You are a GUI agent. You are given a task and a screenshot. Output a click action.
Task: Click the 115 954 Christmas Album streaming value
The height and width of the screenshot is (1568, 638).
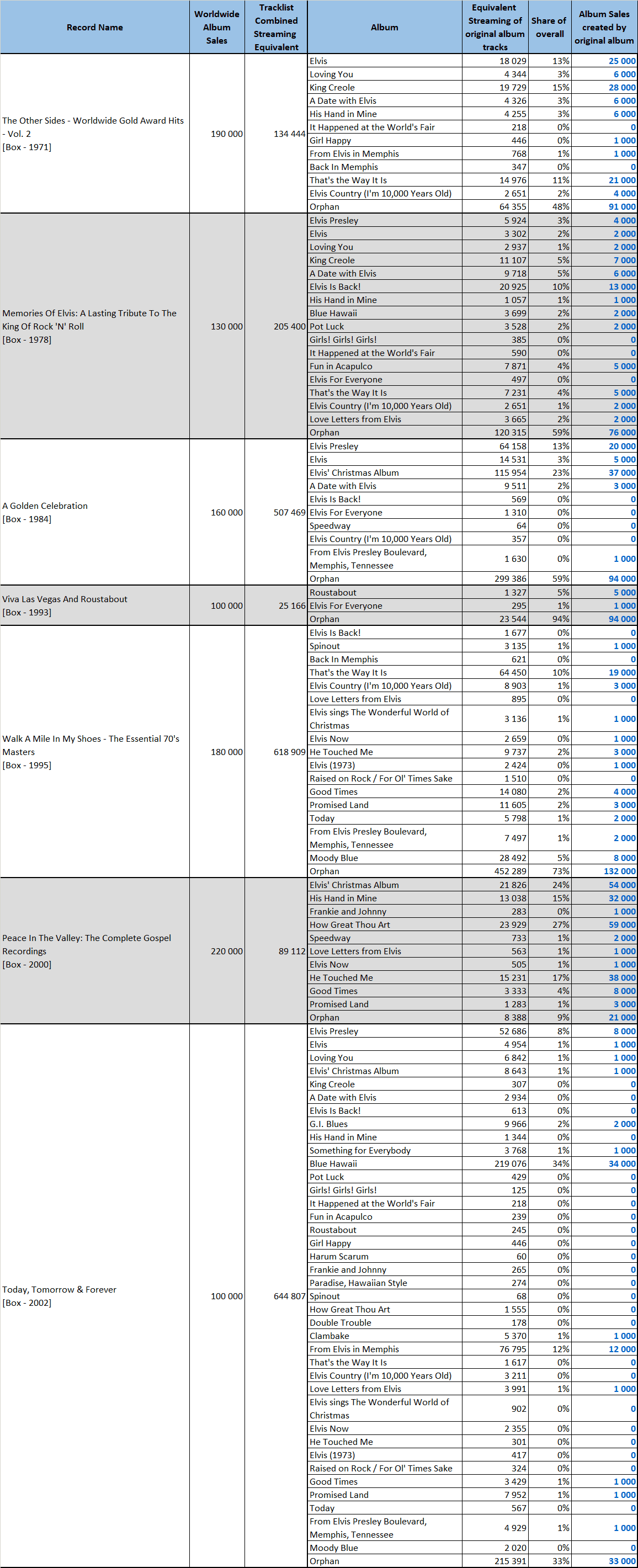pos(495,473)
